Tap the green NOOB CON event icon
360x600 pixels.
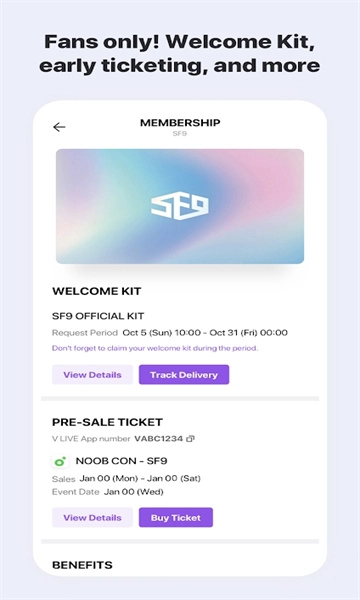(60, 461)
